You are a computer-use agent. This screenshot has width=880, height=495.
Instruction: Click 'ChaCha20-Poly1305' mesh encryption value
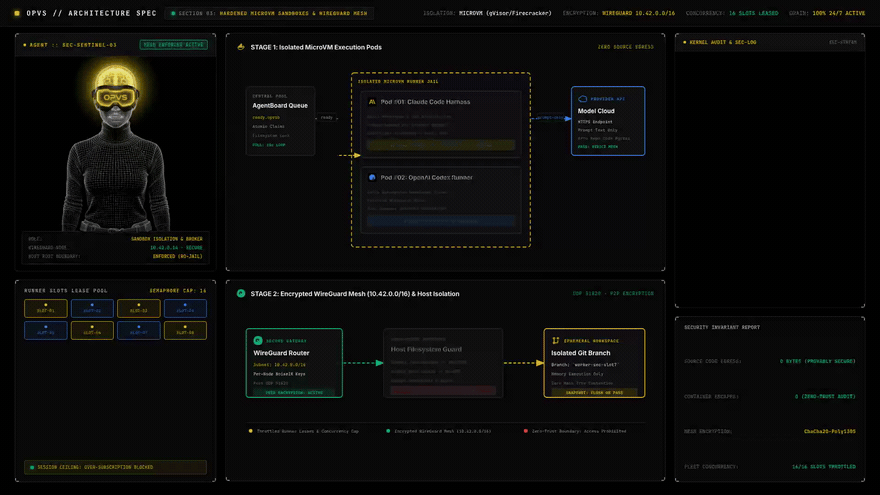click(x=829, y=432)
